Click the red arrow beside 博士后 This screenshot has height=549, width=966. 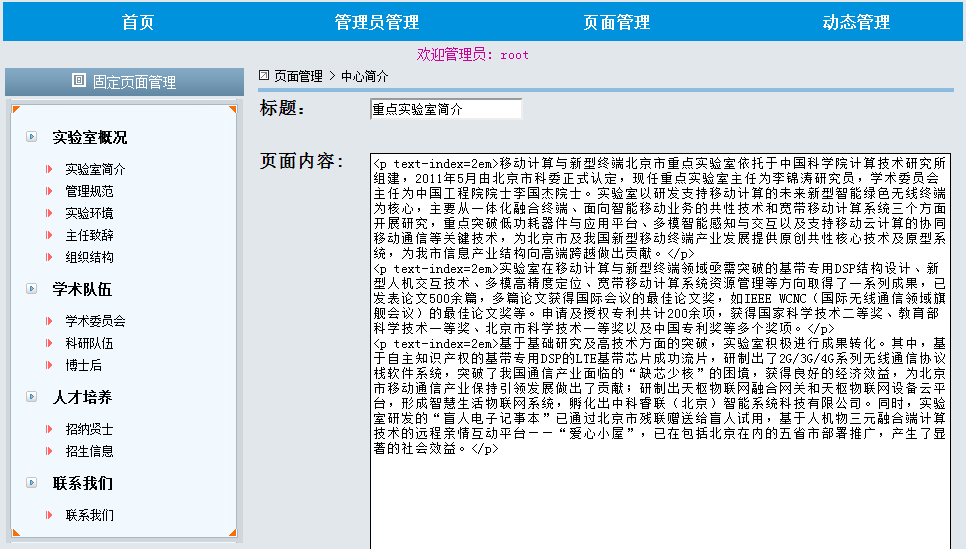[49, 365]
